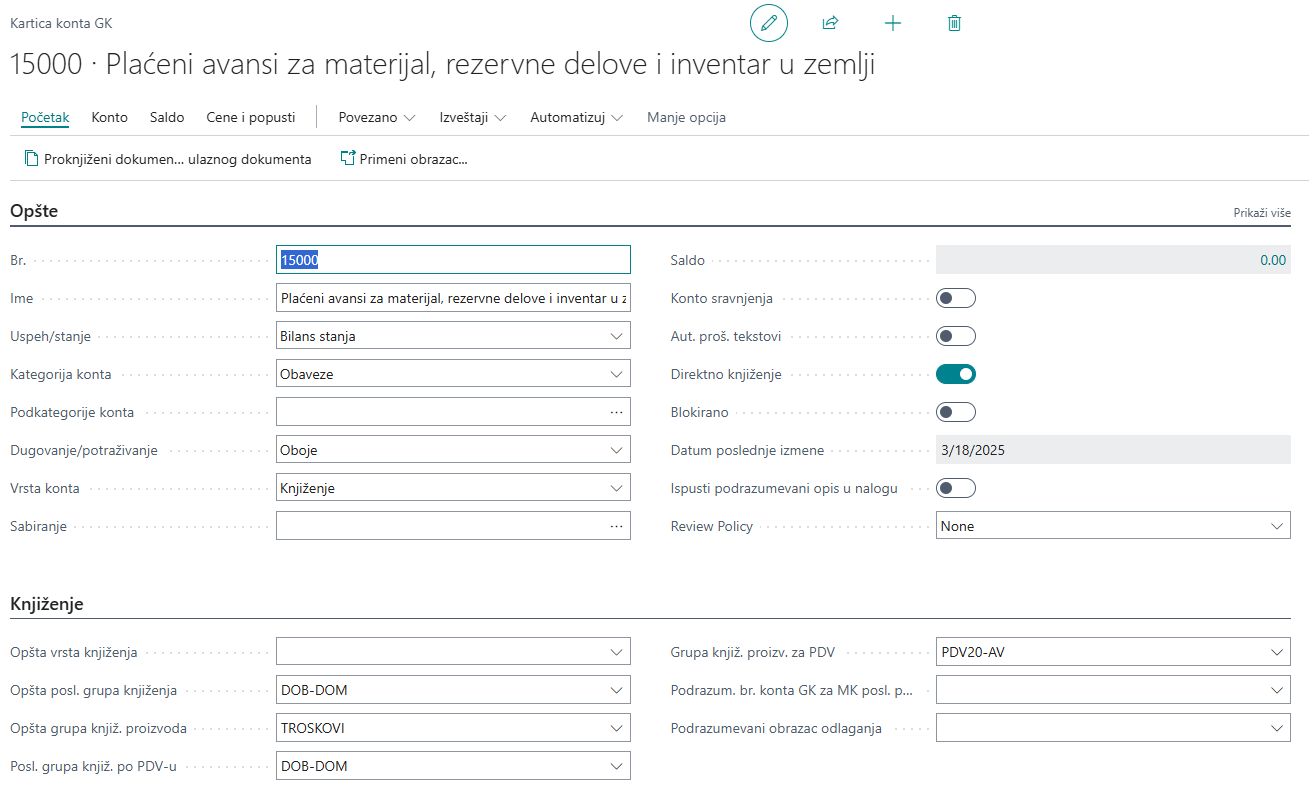Click the share icon at top
1309x798 pixels.
click(x=830, y=23)
